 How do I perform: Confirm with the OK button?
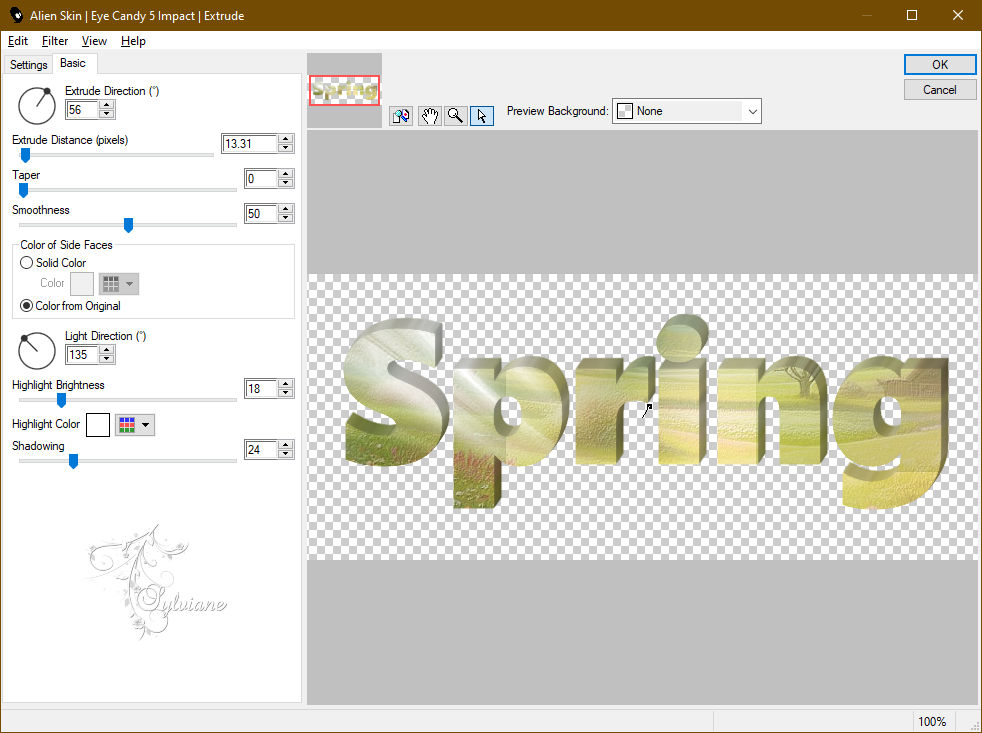[x=939, y=65]
